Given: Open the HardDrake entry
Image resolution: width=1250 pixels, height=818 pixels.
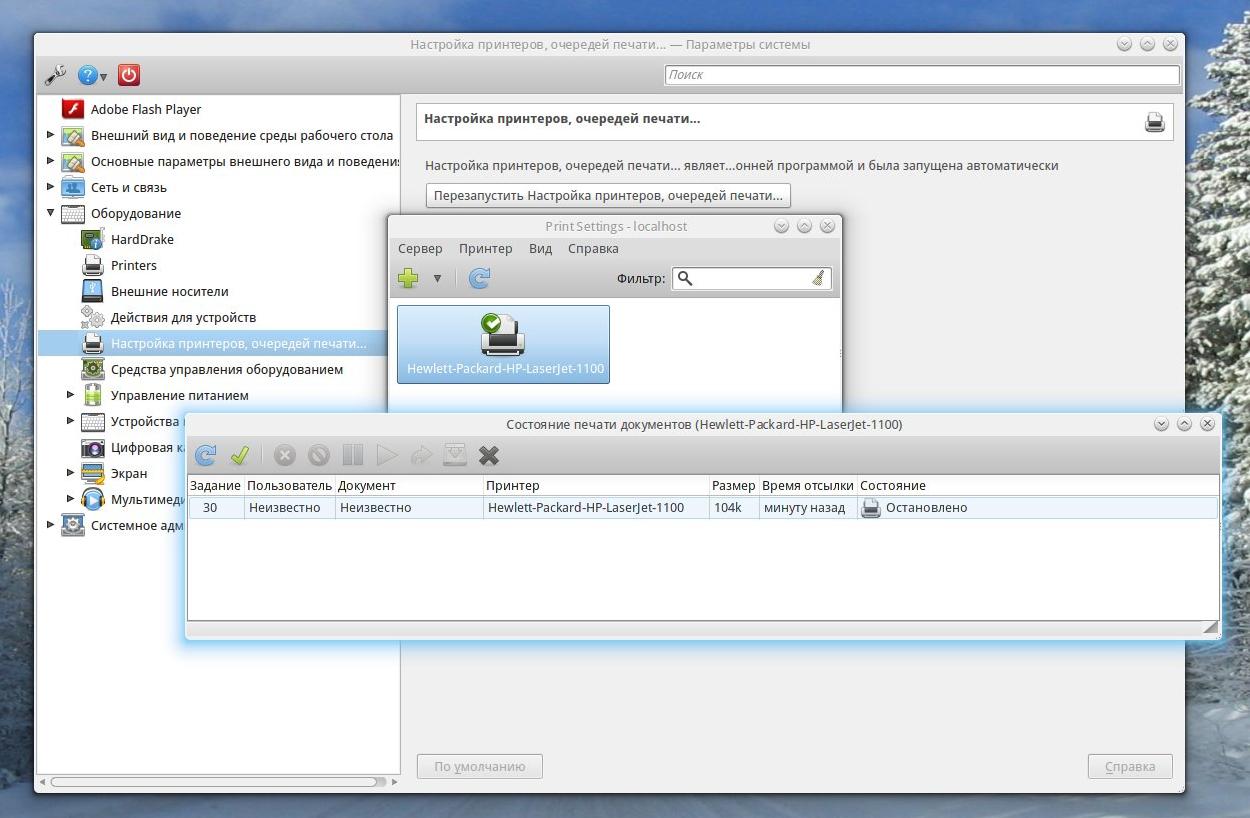Looking at the screenshot, I should click(x=142, y=239).
